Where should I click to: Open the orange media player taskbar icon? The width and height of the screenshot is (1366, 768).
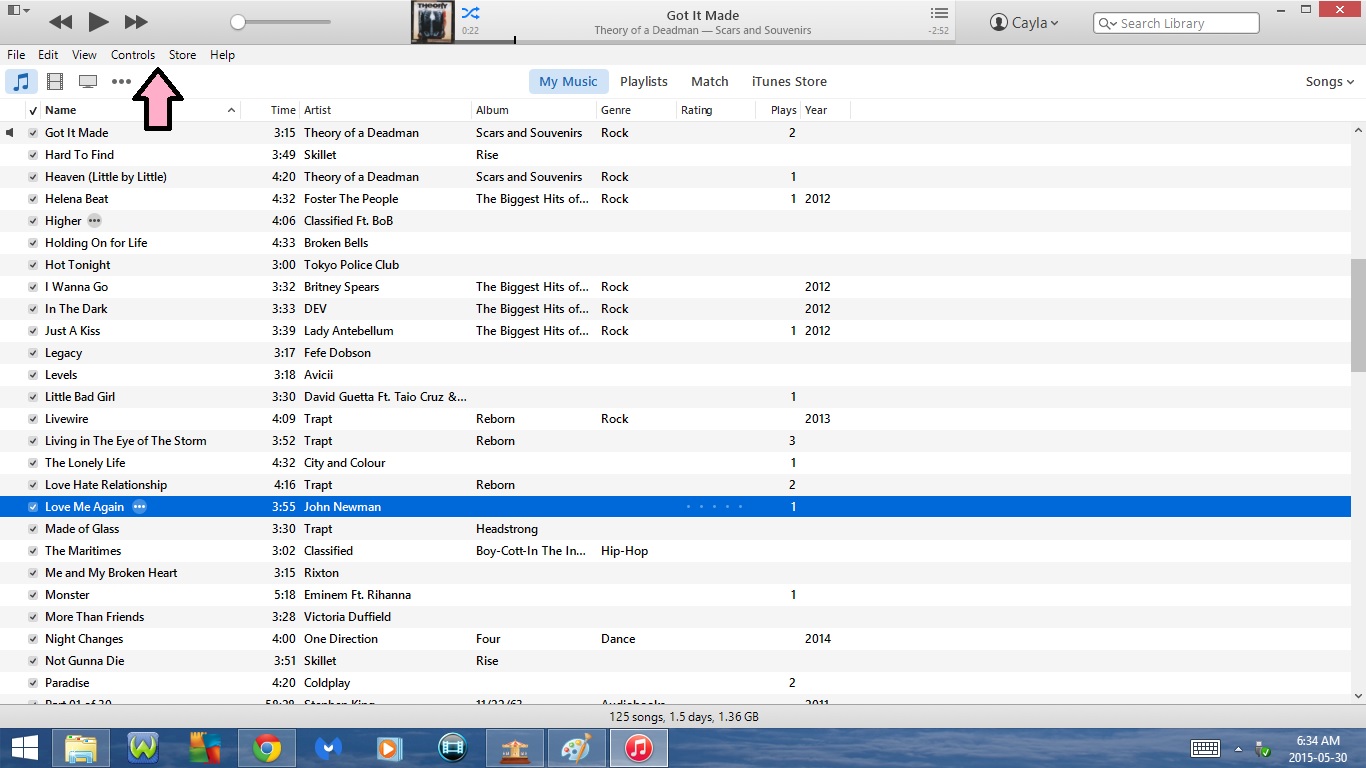[391, 748]
